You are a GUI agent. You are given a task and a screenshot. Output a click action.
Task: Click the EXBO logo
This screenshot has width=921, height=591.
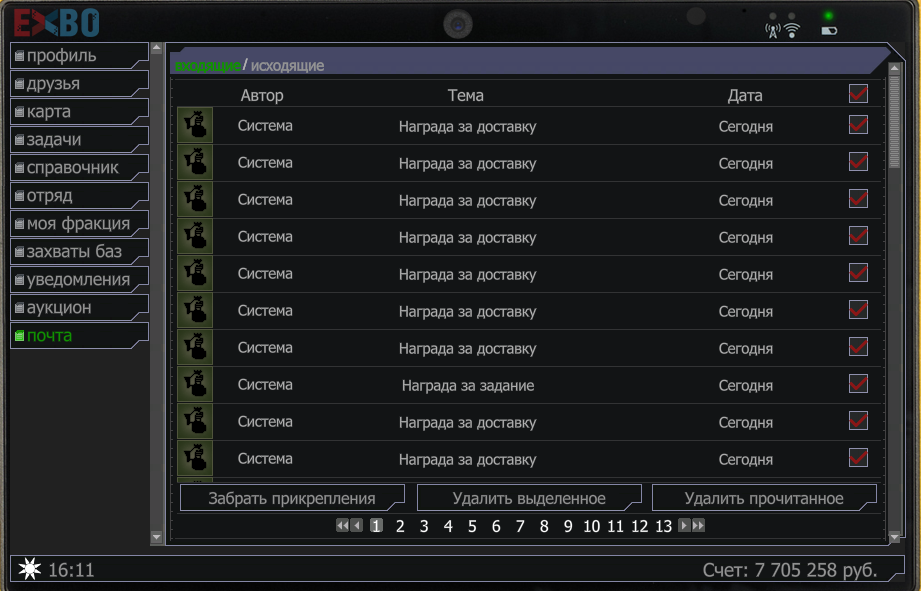(x=56, y=23)
